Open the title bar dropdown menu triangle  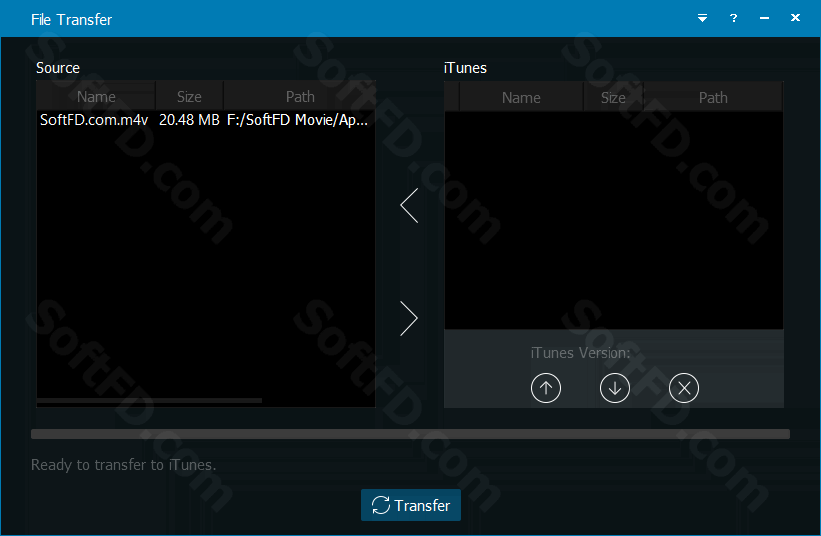click(x=703, y=18)
